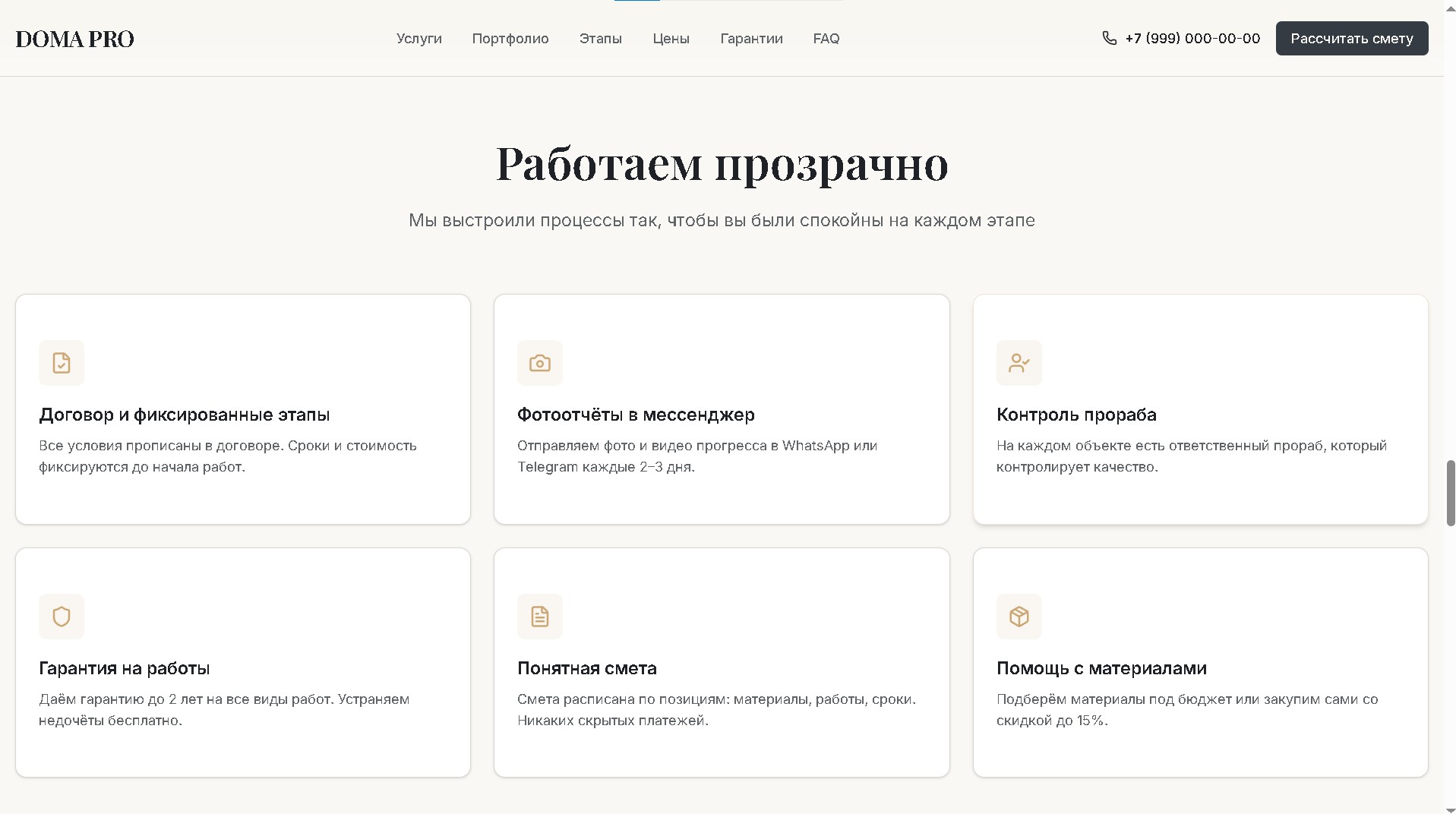The width and height of the screenshot is (1456, 814).
Task: Click the title Помощь с материалами
Action: [1101, 668]
